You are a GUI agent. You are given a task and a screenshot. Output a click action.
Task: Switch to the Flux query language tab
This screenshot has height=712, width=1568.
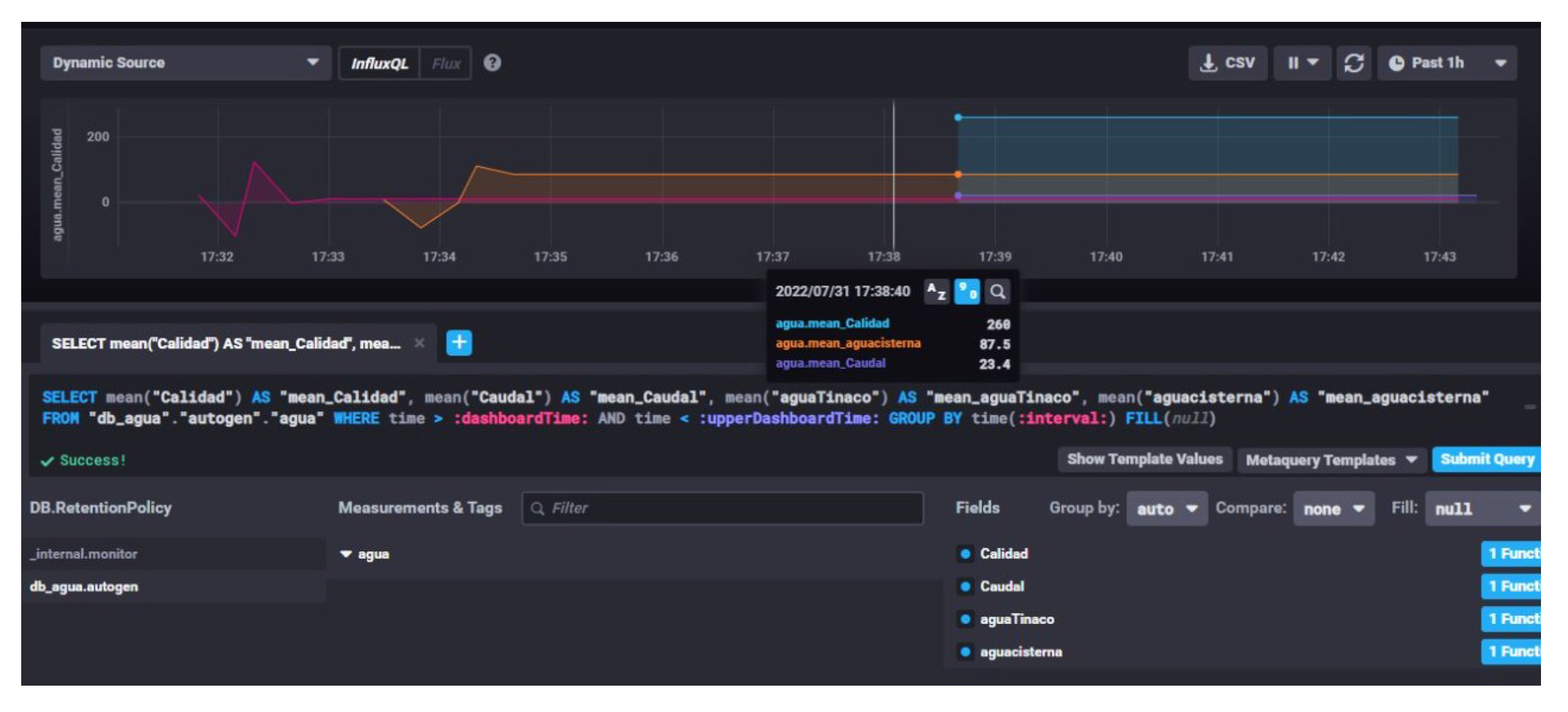point(446,64)
